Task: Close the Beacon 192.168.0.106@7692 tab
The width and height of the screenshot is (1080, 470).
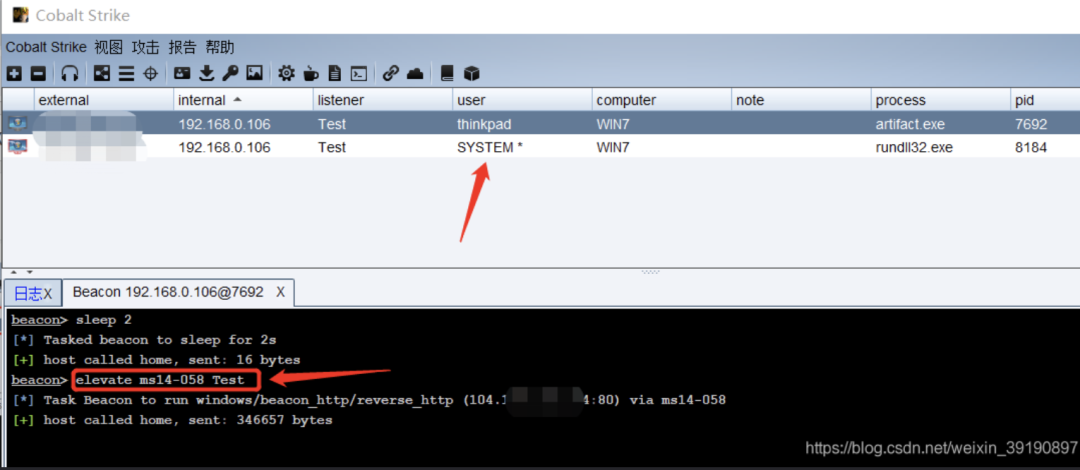Action: [280, 292]
